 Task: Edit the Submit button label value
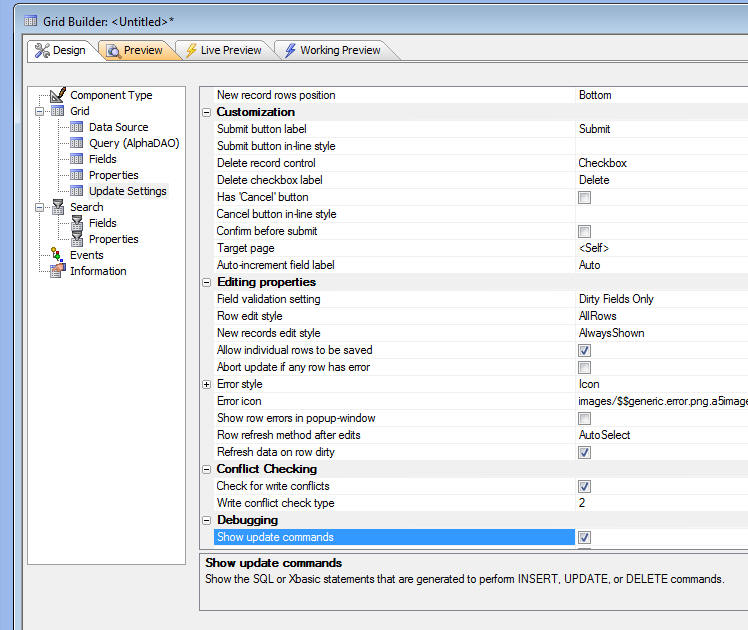point(662,129)
